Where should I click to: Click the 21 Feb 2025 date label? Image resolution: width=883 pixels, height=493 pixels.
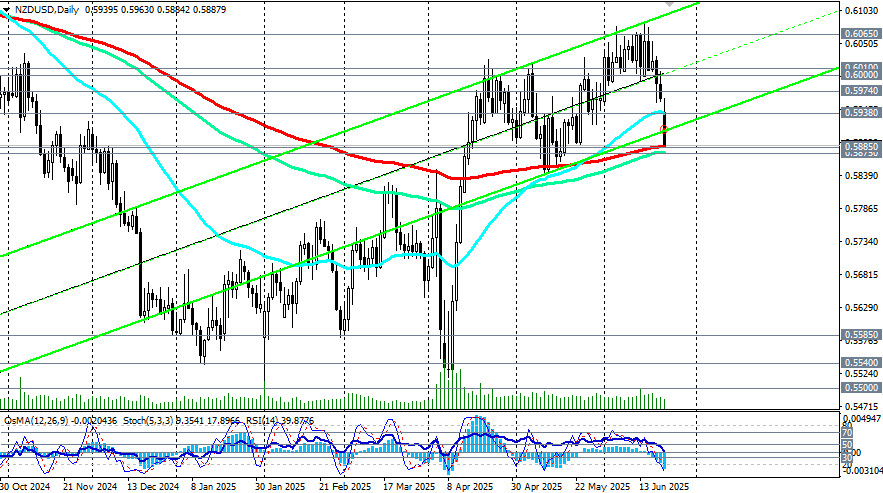(x=345, y=486)
